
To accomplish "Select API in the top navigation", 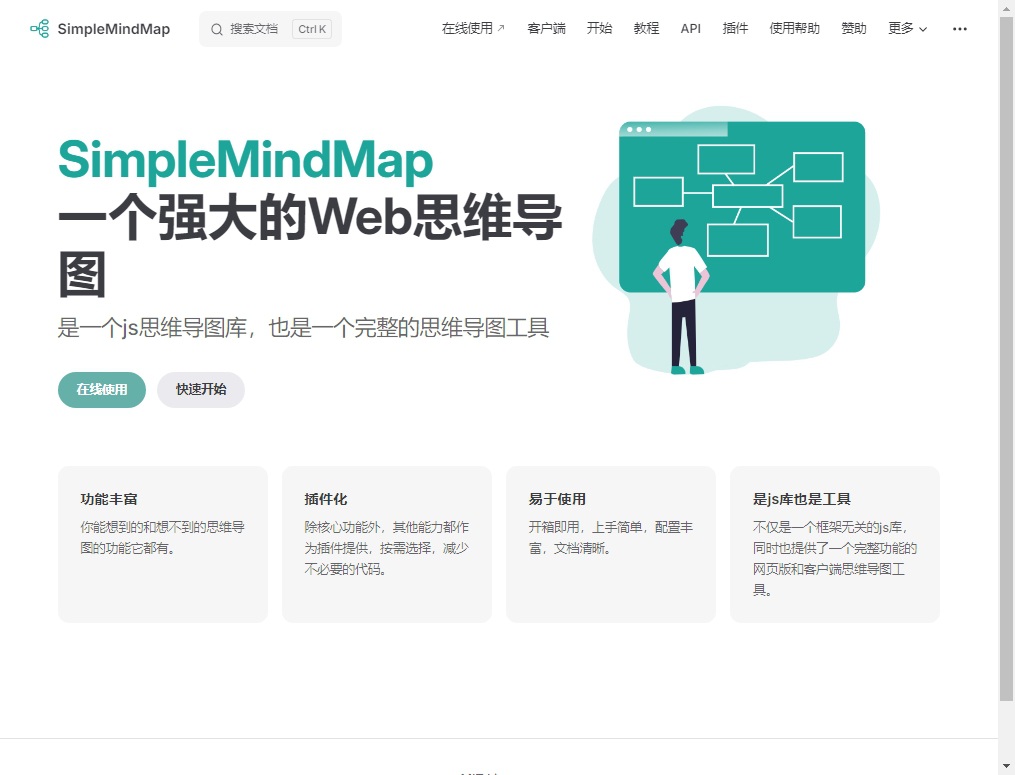I will click(x=691, y=29).
